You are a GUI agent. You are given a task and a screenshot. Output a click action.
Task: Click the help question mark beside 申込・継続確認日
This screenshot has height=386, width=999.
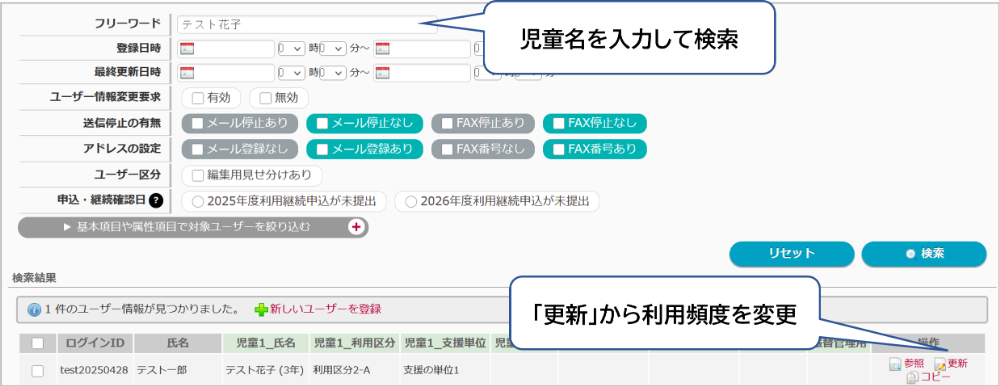156,201
